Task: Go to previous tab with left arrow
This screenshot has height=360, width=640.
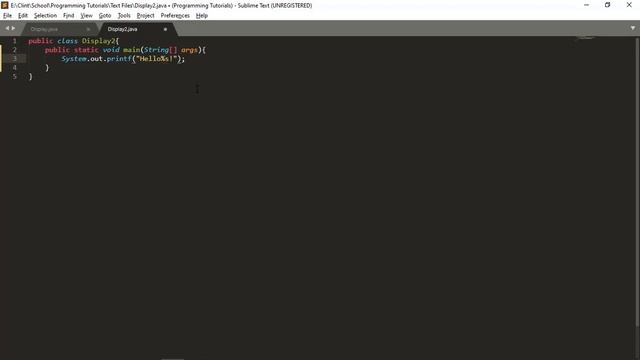Action: pyautogui.click(x=7, y=28)
